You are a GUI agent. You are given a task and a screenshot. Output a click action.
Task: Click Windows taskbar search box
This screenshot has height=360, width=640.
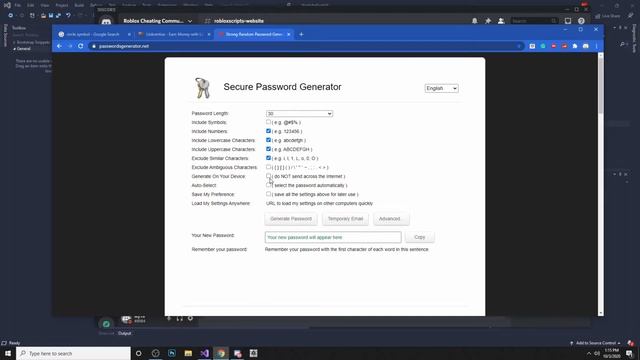point(73,353)
